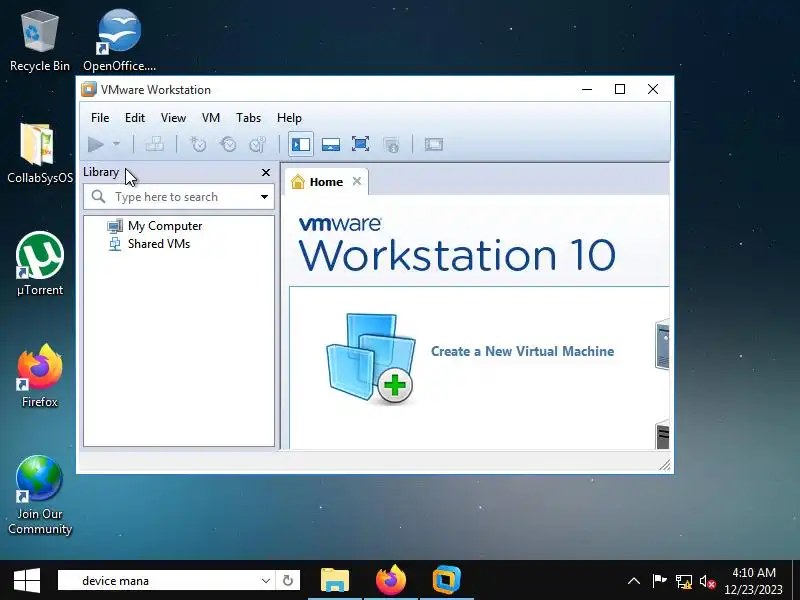Select the µTorrent desktop shortcut
The height and width of the screenshot is (600, 800).
(40, 264)
